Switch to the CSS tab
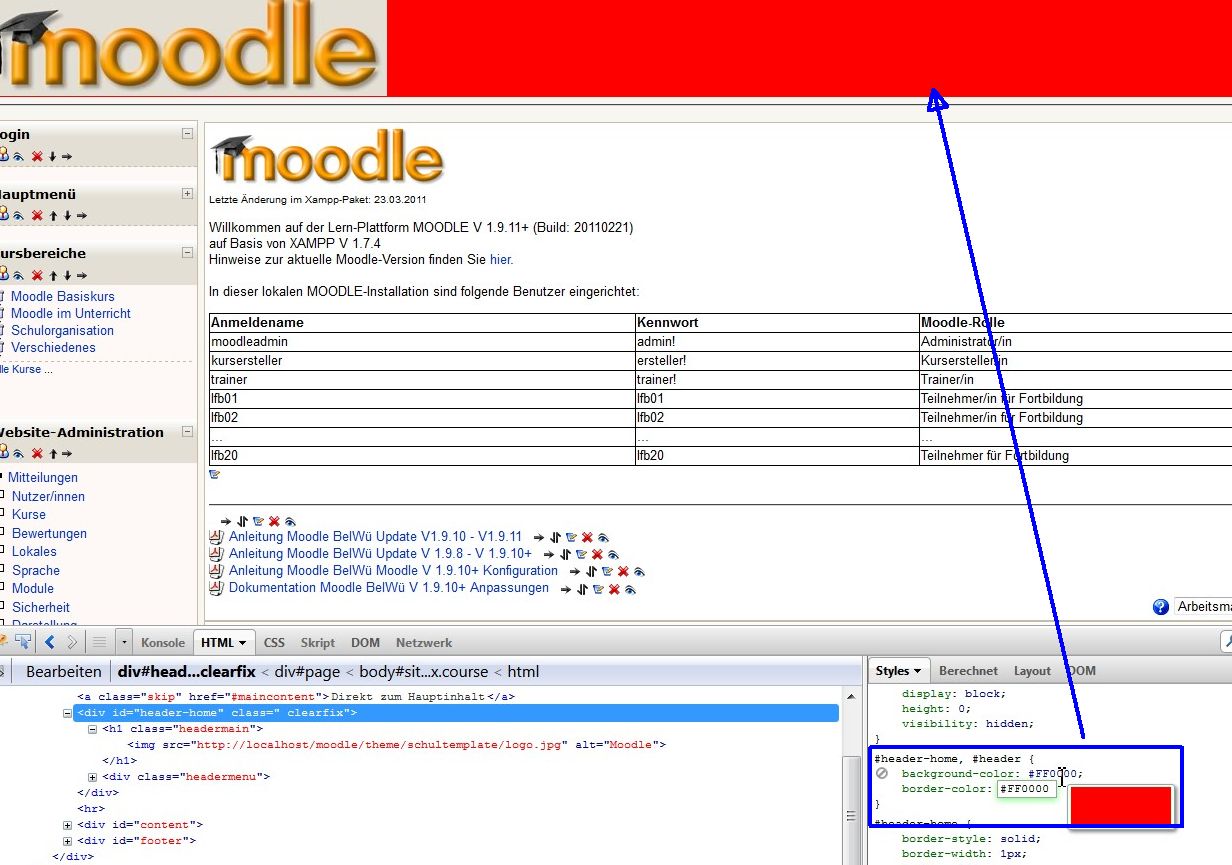The width and height of the screenshot is (1232, 865). (x=274, y=643)
